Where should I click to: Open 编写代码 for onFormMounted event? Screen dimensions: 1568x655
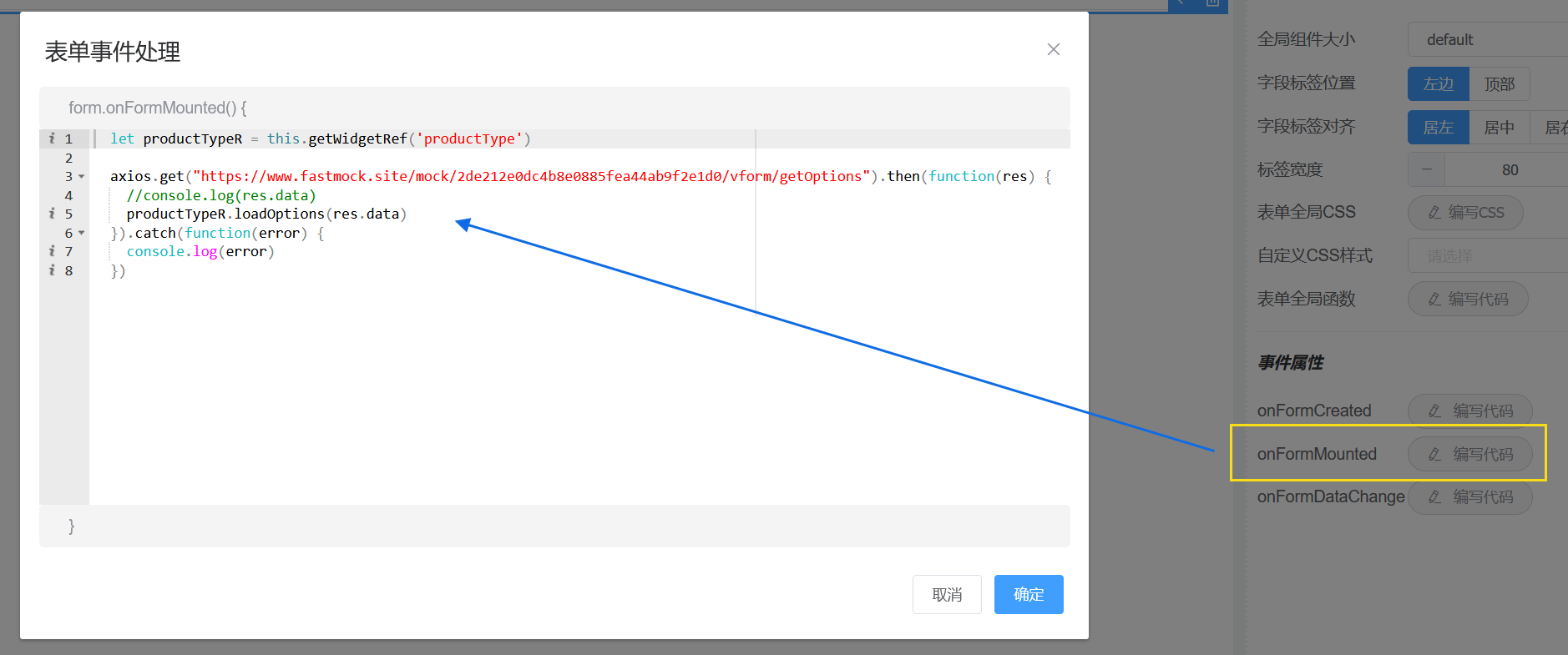[1469, 454]
